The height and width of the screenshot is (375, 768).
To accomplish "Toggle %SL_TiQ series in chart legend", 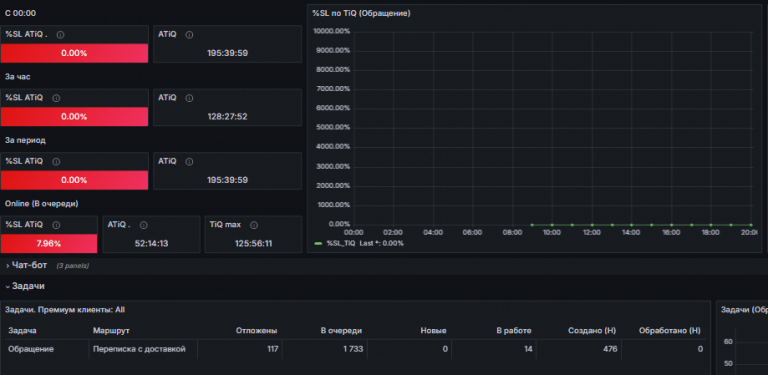I will (341, 243).
